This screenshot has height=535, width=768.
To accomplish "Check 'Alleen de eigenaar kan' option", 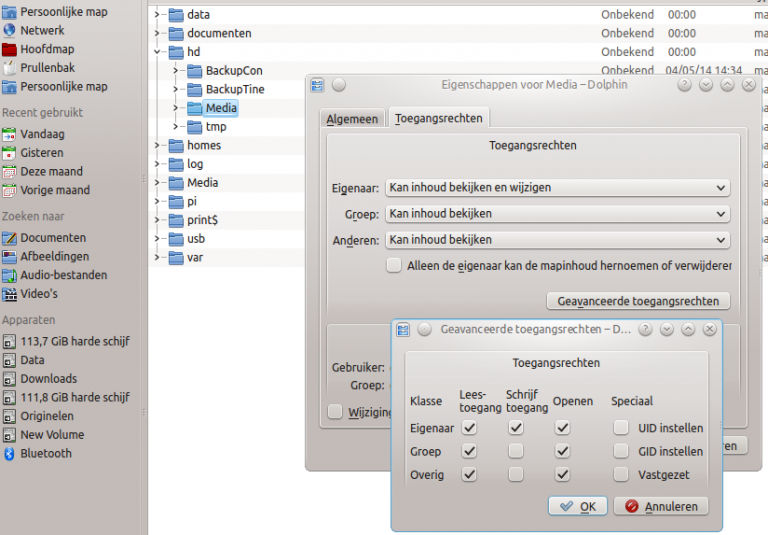I will tap(394, 266).
